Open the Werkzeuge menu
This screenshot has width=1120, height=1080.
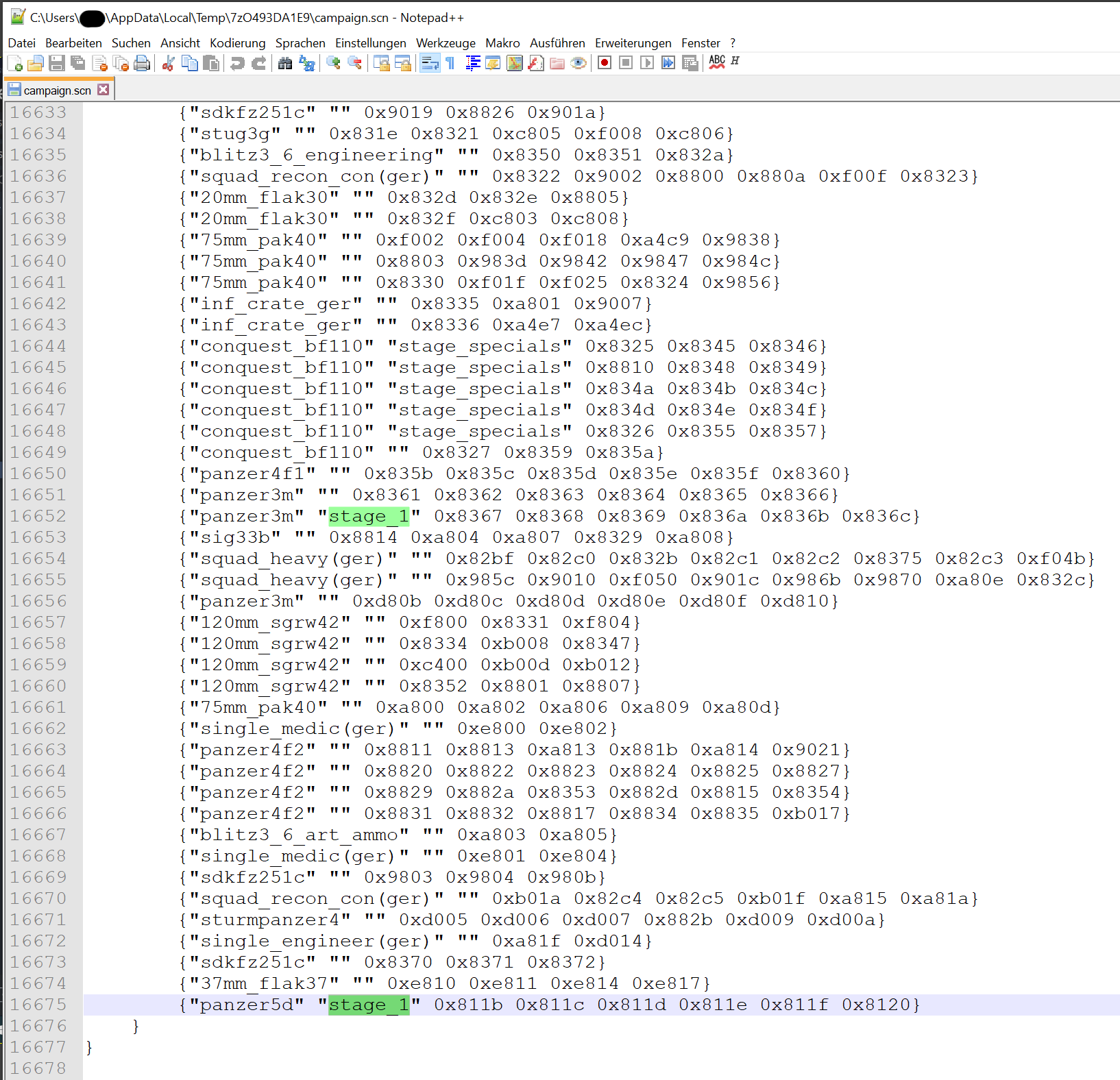[x=446, y=43]
